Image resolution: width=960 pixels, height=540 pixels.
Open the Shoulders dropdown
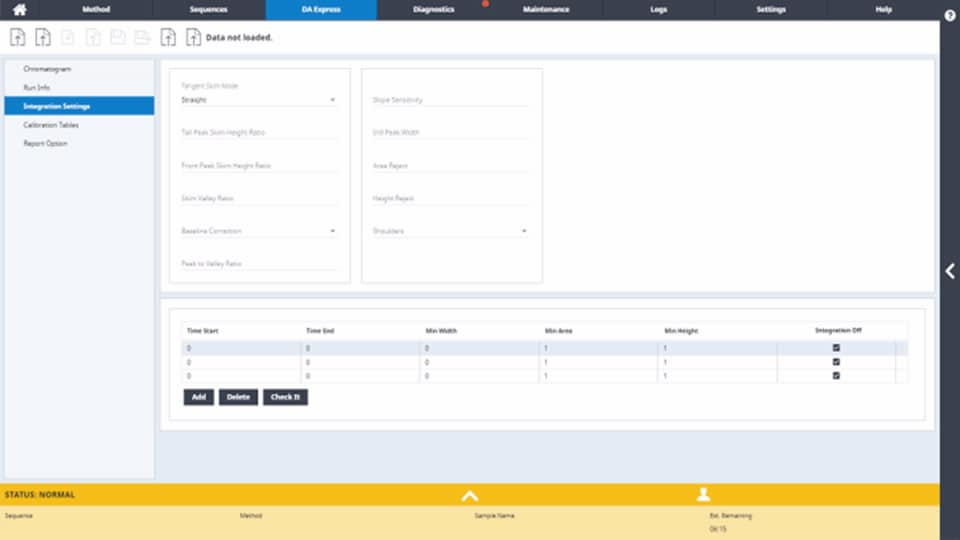450,231
